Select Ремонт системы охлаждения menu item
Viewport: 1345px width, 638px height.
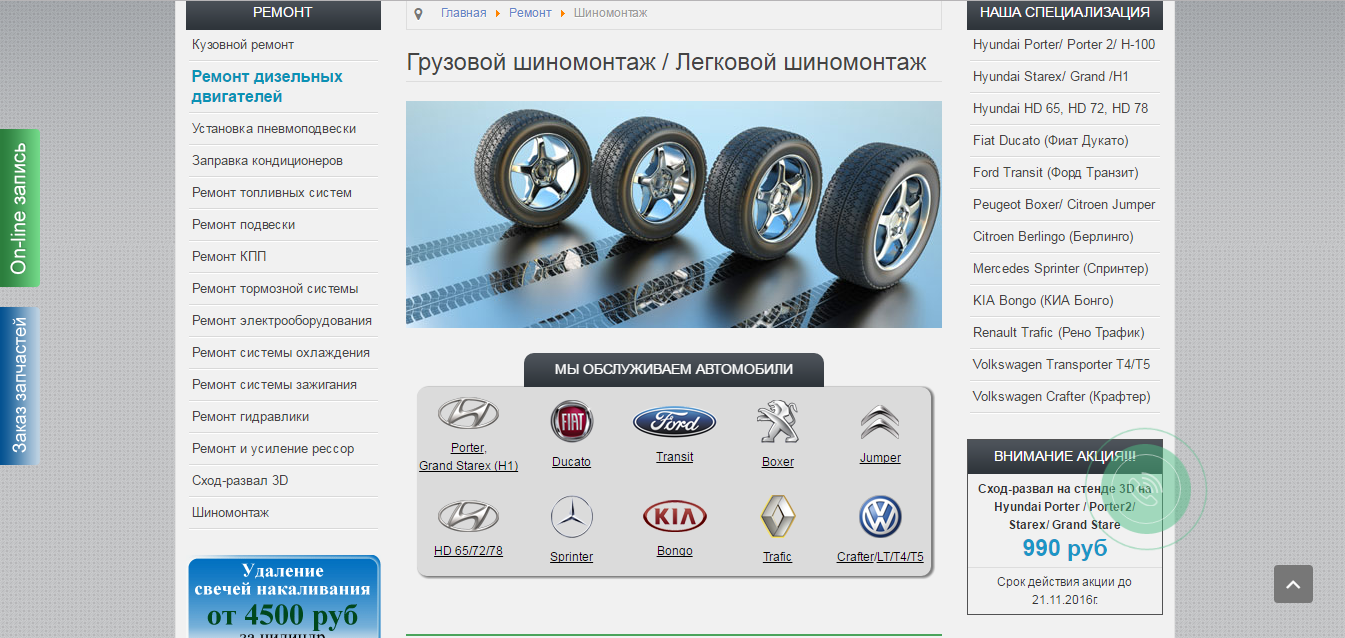tap(283, 353)
